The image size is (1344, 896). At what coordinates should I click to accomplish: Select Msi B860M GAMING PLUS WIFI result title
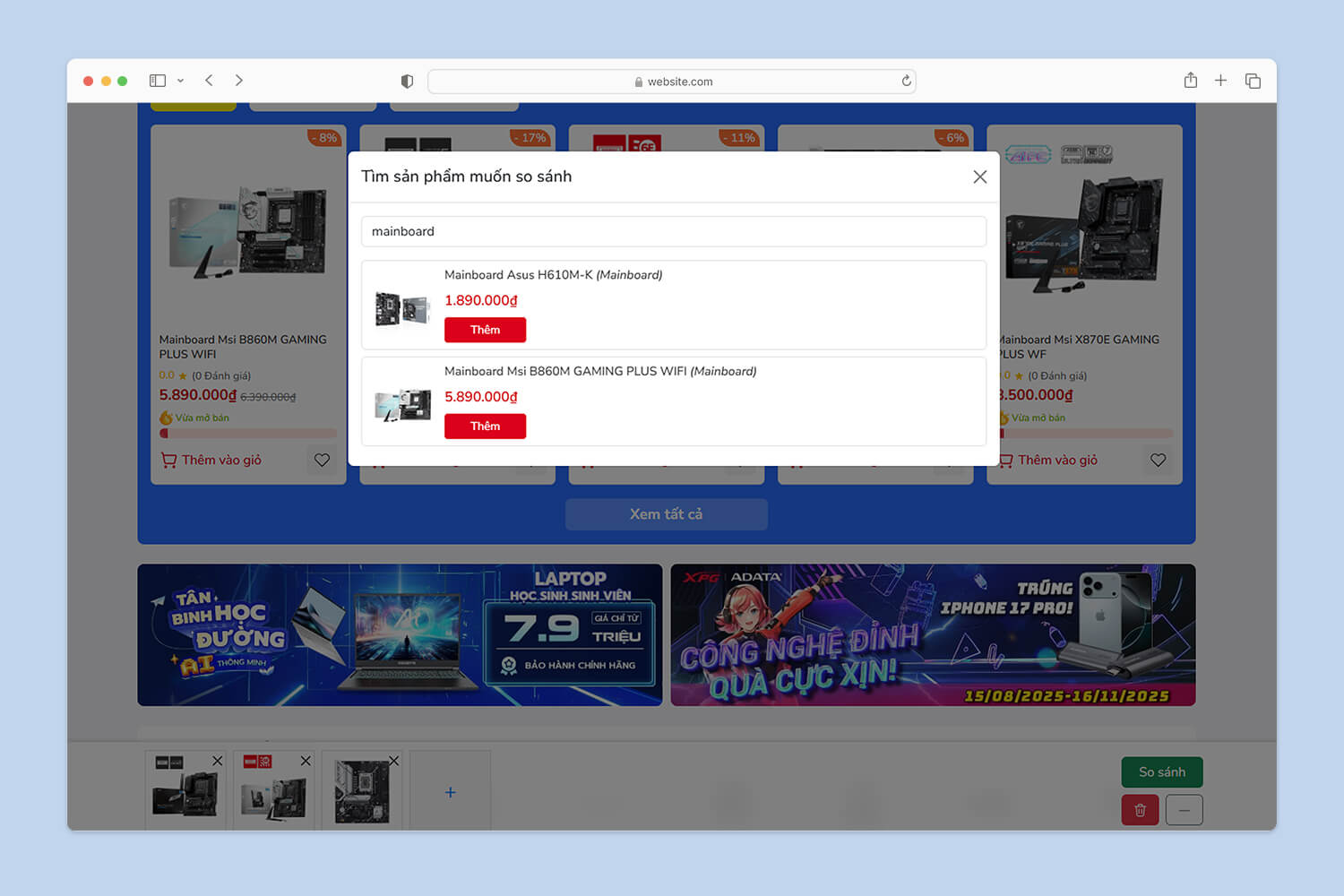[600, 371]
